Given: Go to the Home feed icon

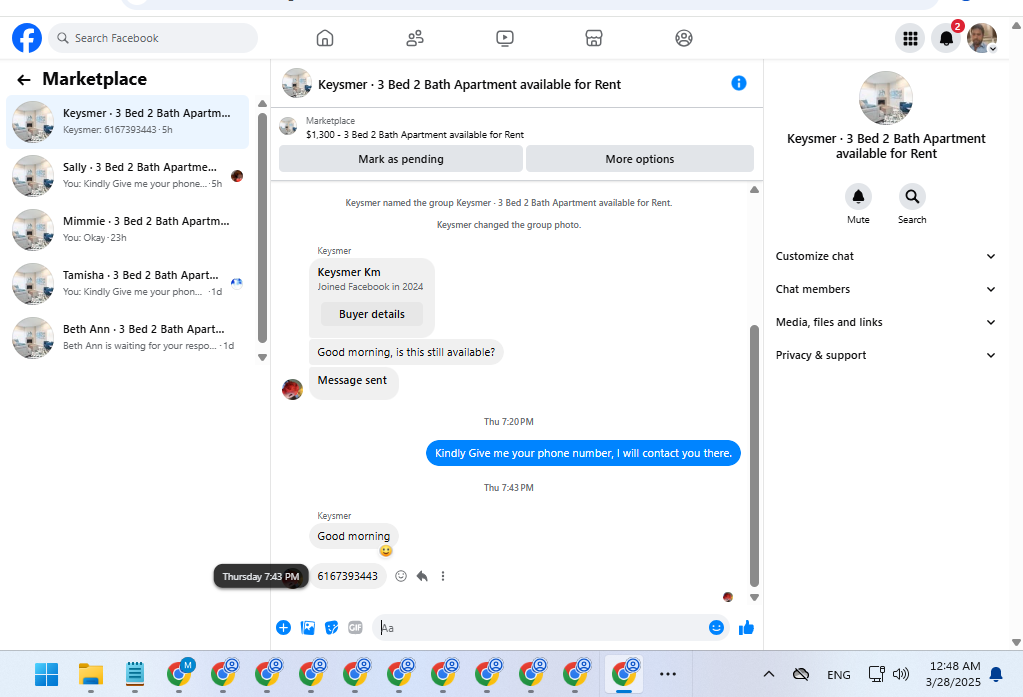Looking at the screenshot, I should [x=325, y=38].
